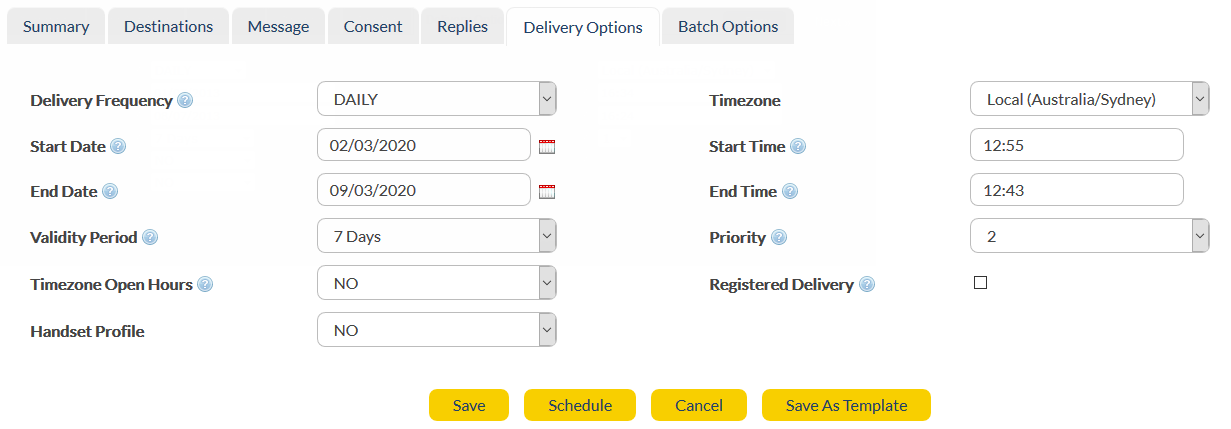The image size is (1231, 429).
Task: Expand the Handset Profile dropdown
Action: tap(437, 330)
